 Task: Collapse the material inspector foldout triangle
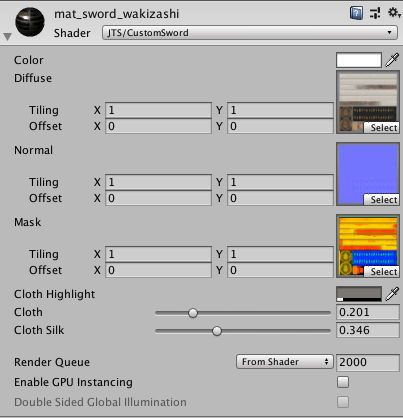tap(7, 36)
